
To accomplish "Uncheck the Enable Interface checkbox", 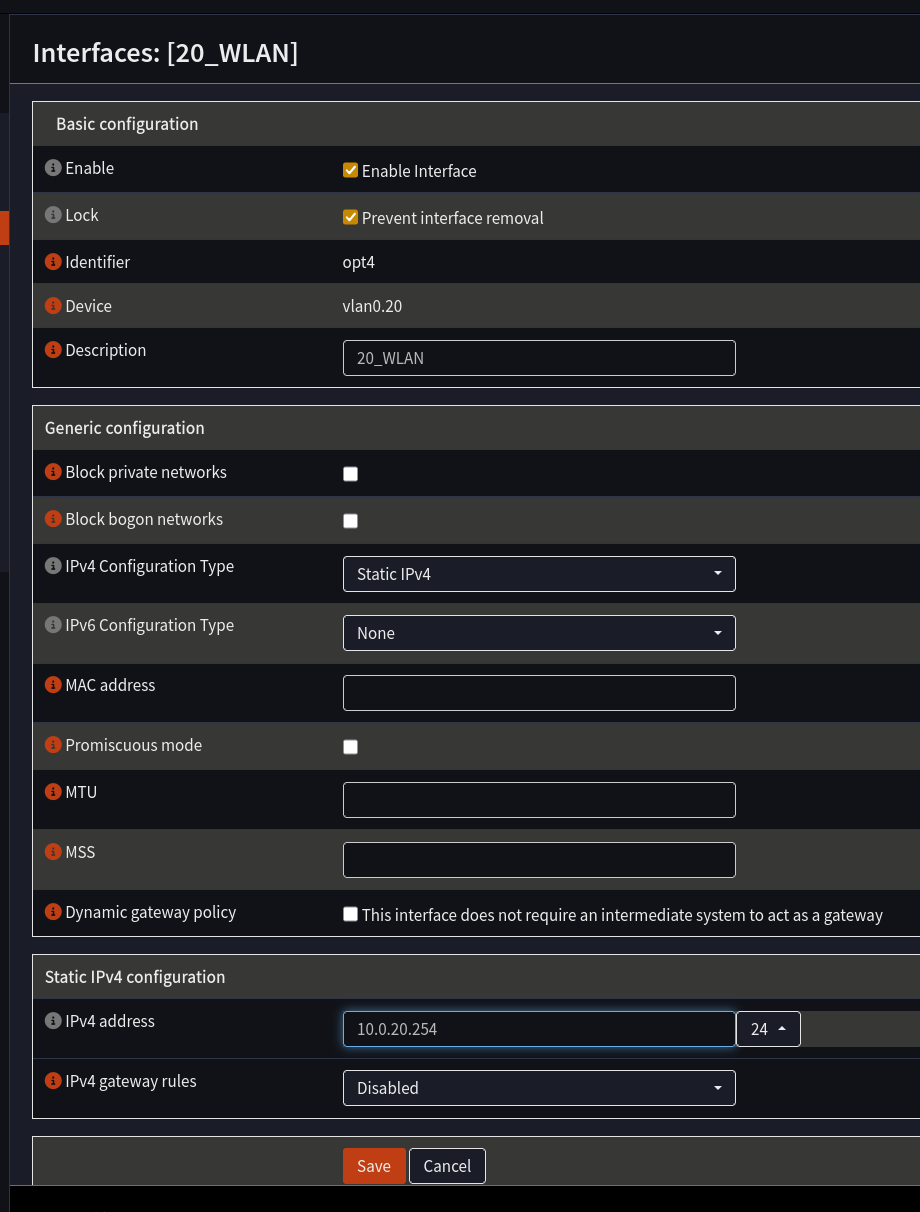I will (350, 170).
